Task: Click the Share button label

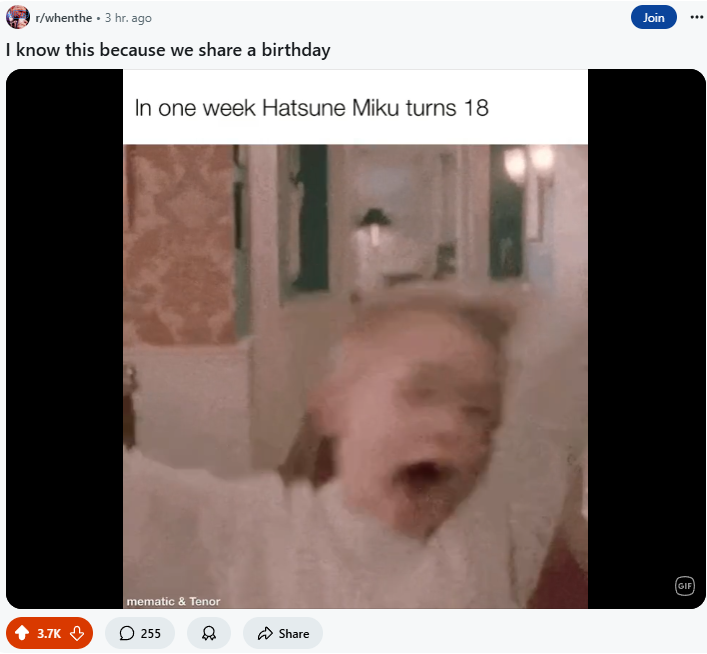Action: pyautogui.click(x=294, y=633)
